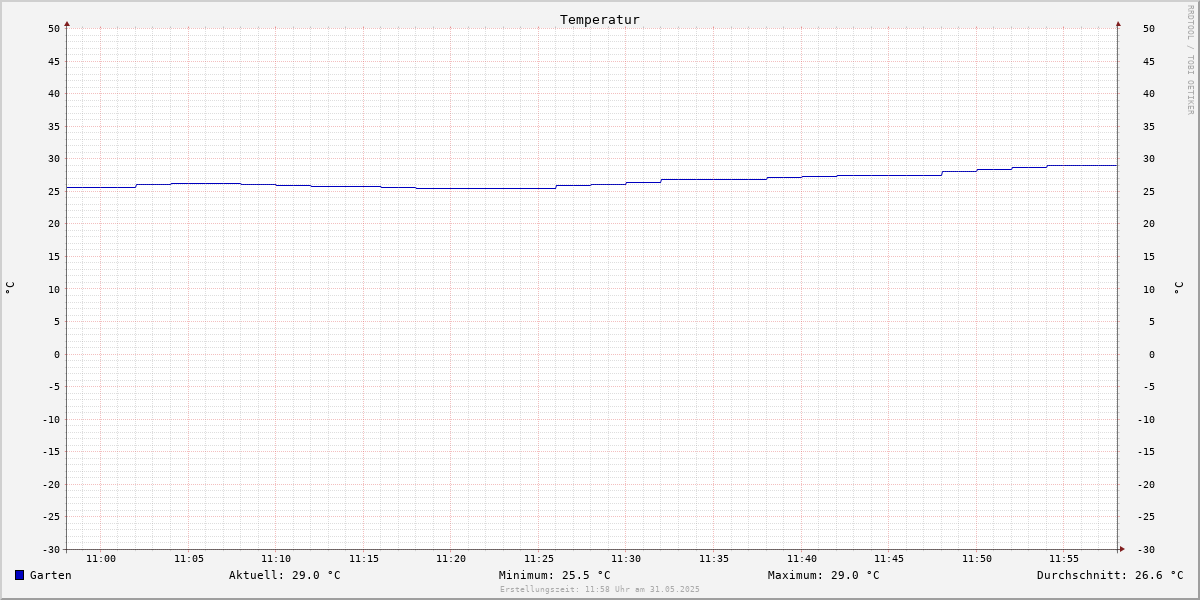This screenshot has width=1200, height=600.
Task: Click the "Maximum: 29.0 °C" statistic
Action: pyautogui.click(x=823, y=575)
